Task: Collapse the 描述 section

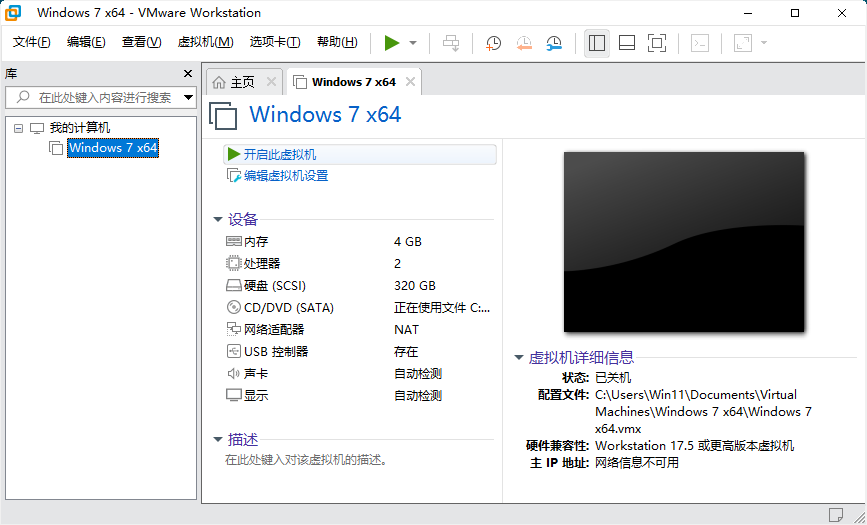Action: coord(218,440)
